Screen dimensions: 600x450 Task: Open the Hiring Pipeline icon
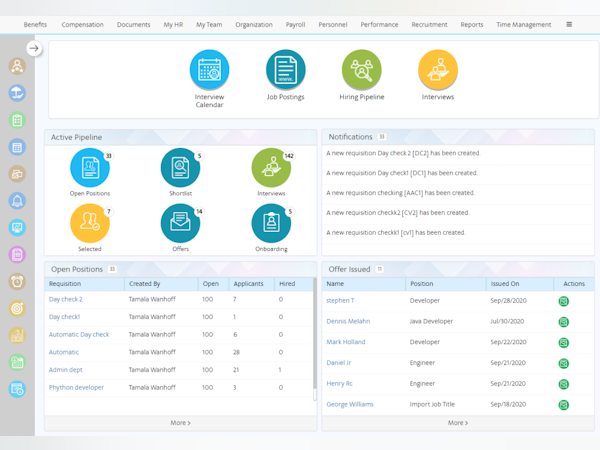[x=362, y=70]
